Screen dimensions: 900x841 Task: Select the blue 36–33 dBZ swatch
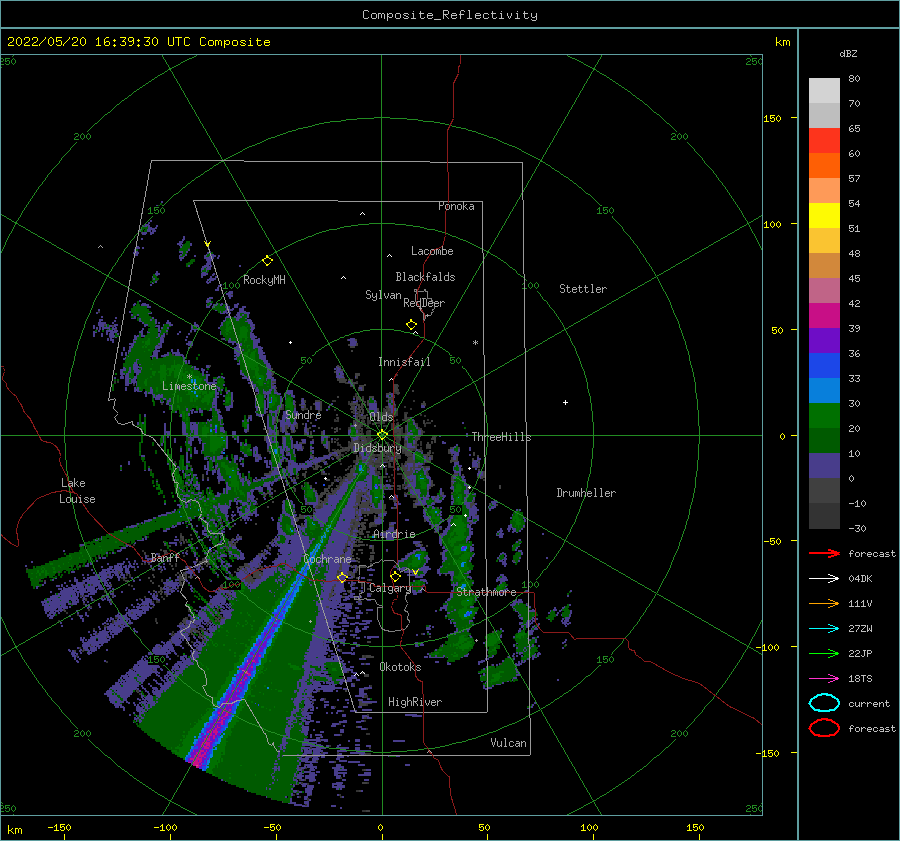[x=824, y=366]
